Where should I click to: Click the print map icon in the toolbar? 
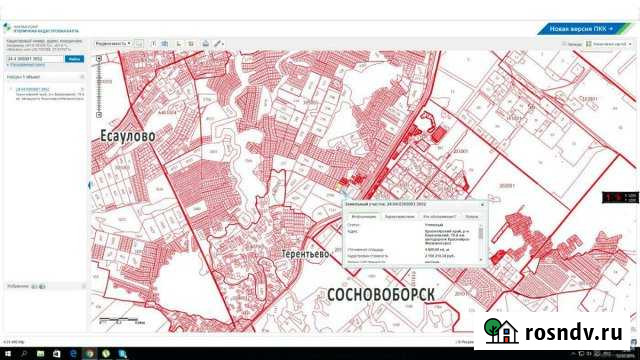(206, 43)
